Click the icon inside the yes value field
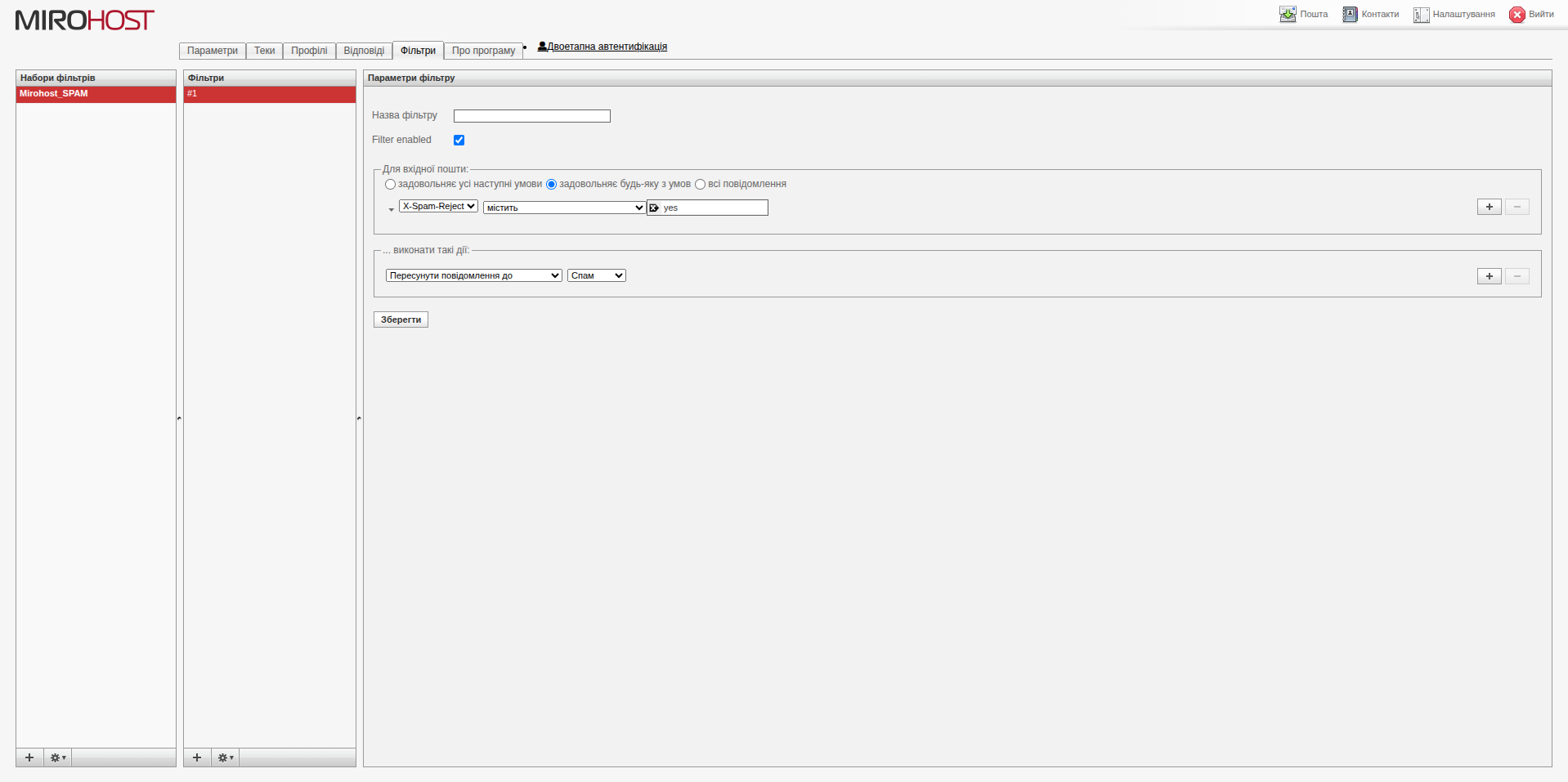This screenshot has height=782, width=1568. [654, 208]
